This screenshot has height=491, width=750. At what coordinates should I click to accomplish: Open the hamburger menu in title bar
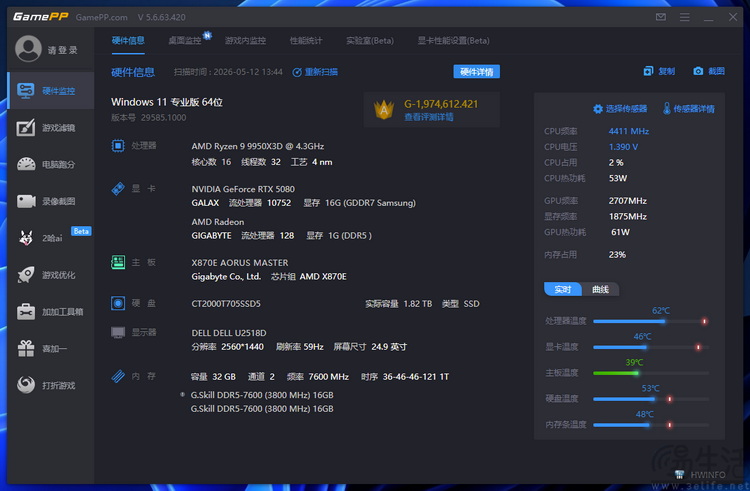(x=684, y=17)
